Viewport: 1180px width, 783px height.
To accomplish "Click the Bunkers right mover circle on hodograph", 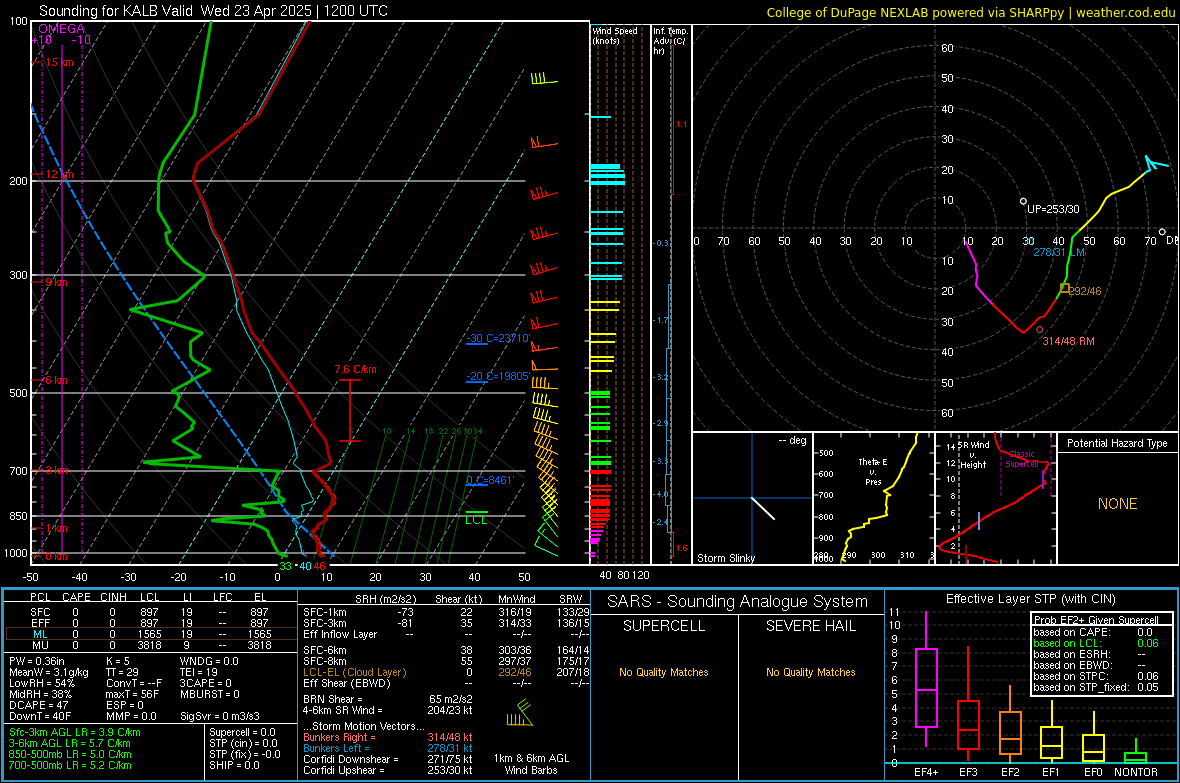I will (x=1040, y=330).
